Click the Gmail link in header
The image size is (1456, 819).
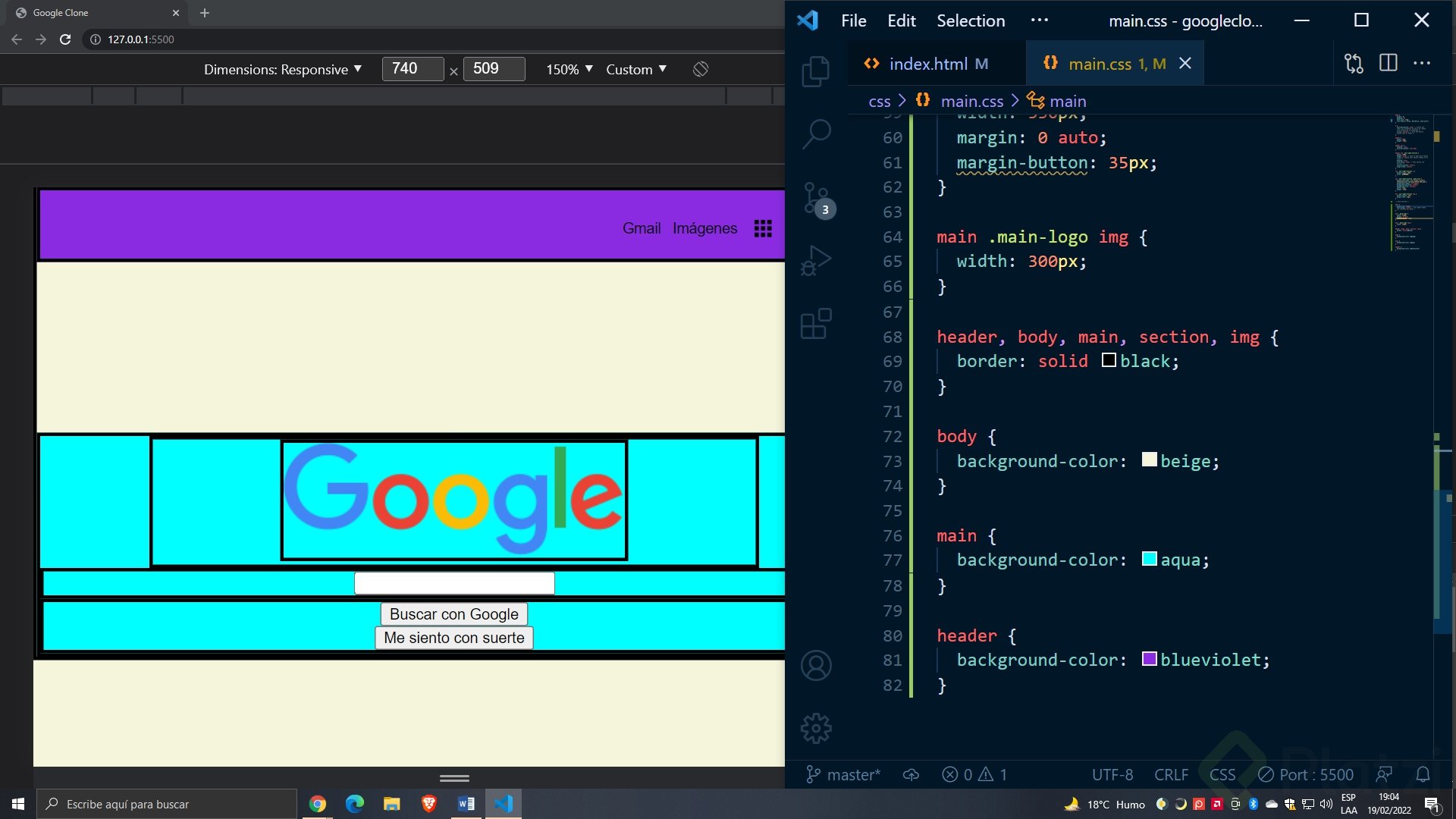[x=641, y=228]
